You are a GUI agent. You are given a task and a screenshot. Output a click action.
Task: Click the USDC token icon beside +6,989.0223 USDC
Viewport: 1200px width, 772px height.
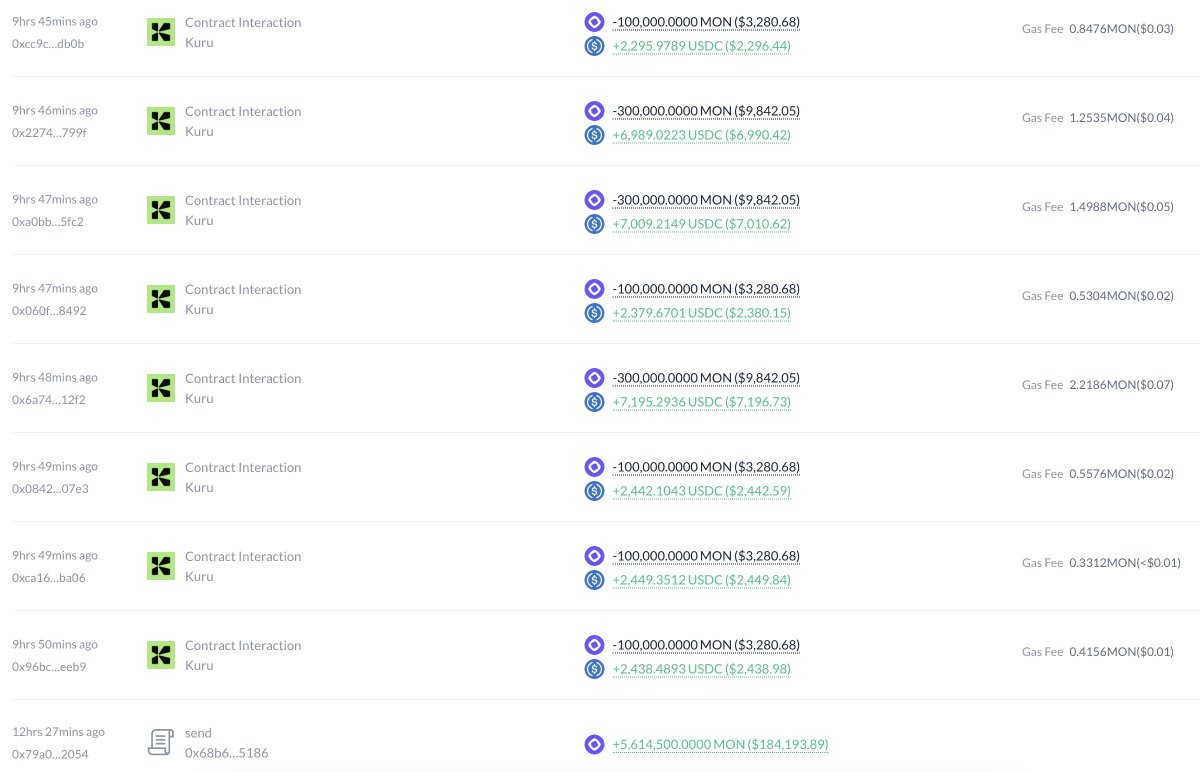tap(594, 135)
